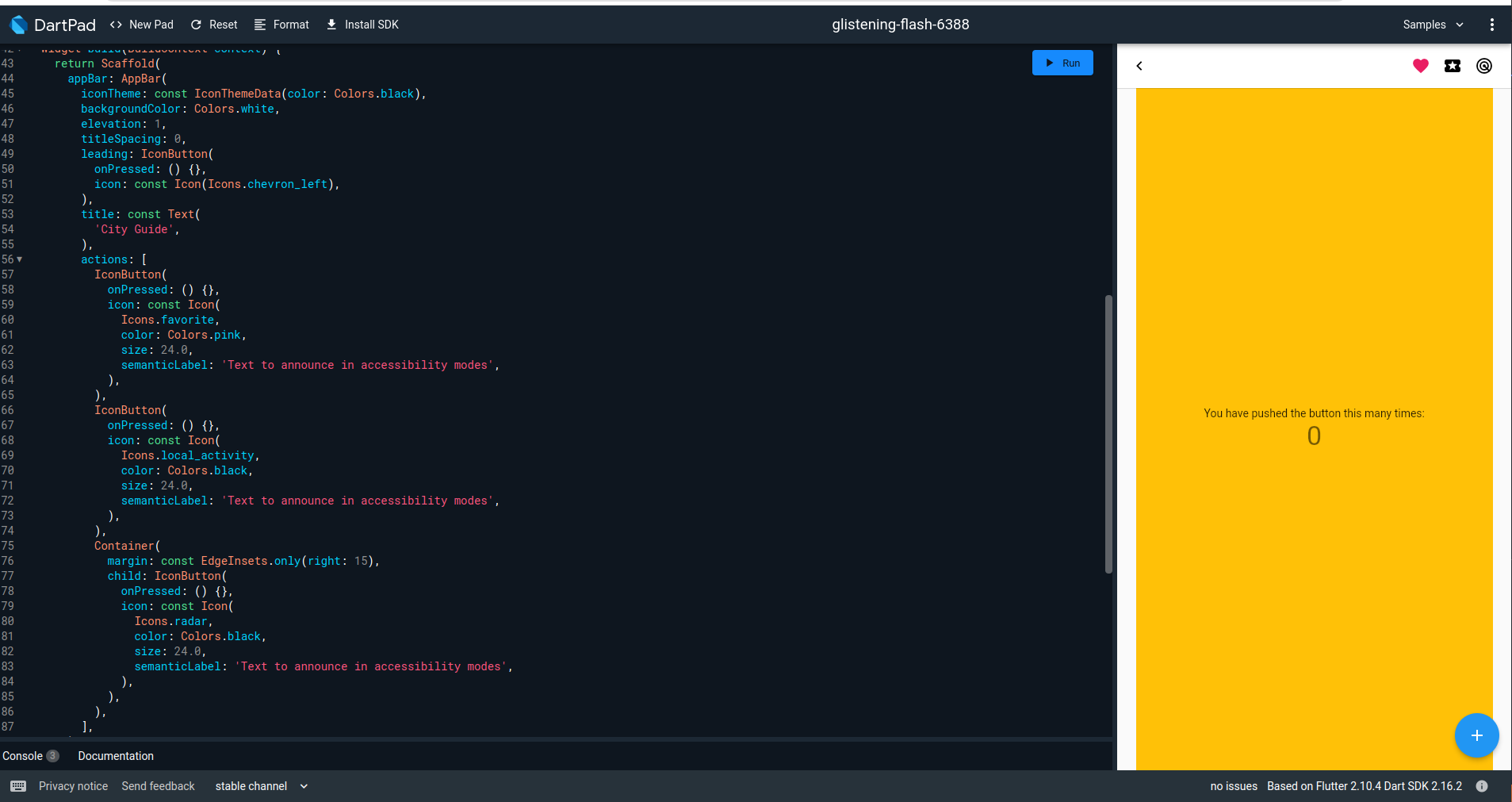Screen dimensions: 1512x802
Task: Click the keyboard shortcuts icon
Action: [18, 786]
